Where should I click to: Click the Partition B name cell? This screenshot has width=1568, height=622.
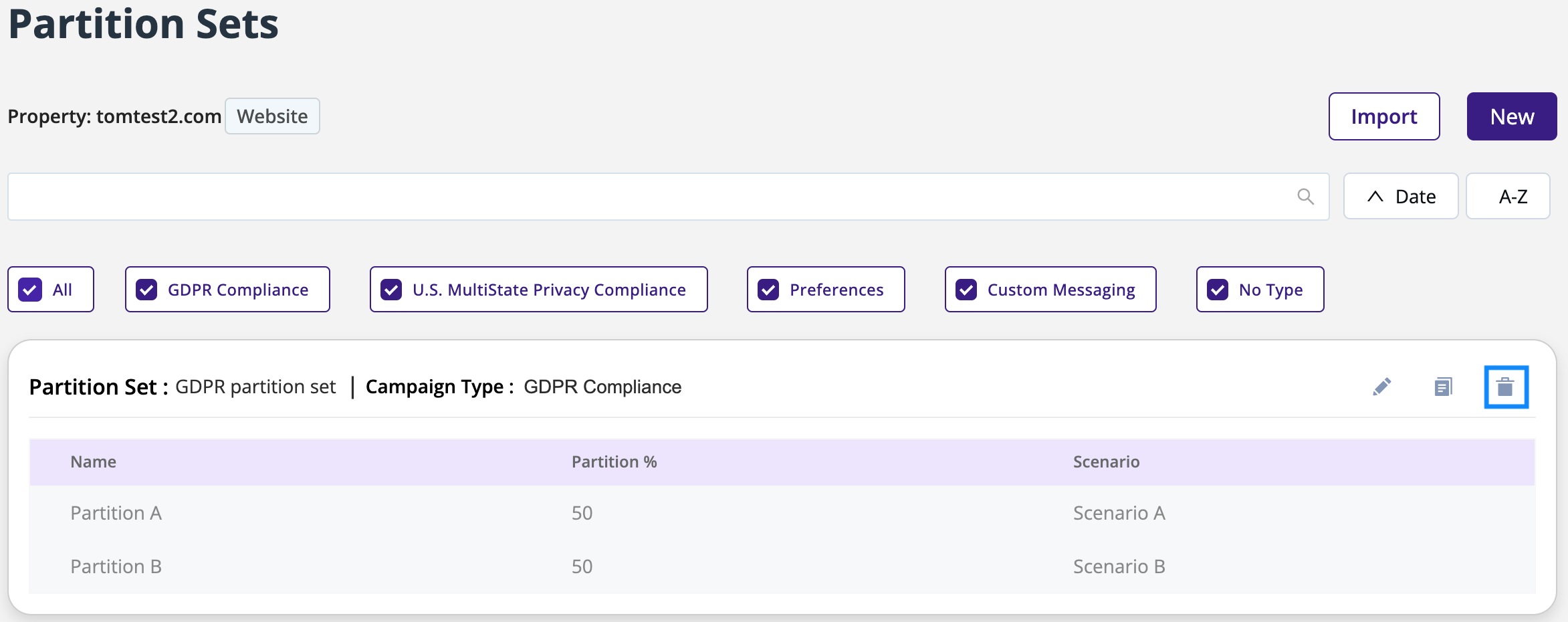click(x=116, y=566)
